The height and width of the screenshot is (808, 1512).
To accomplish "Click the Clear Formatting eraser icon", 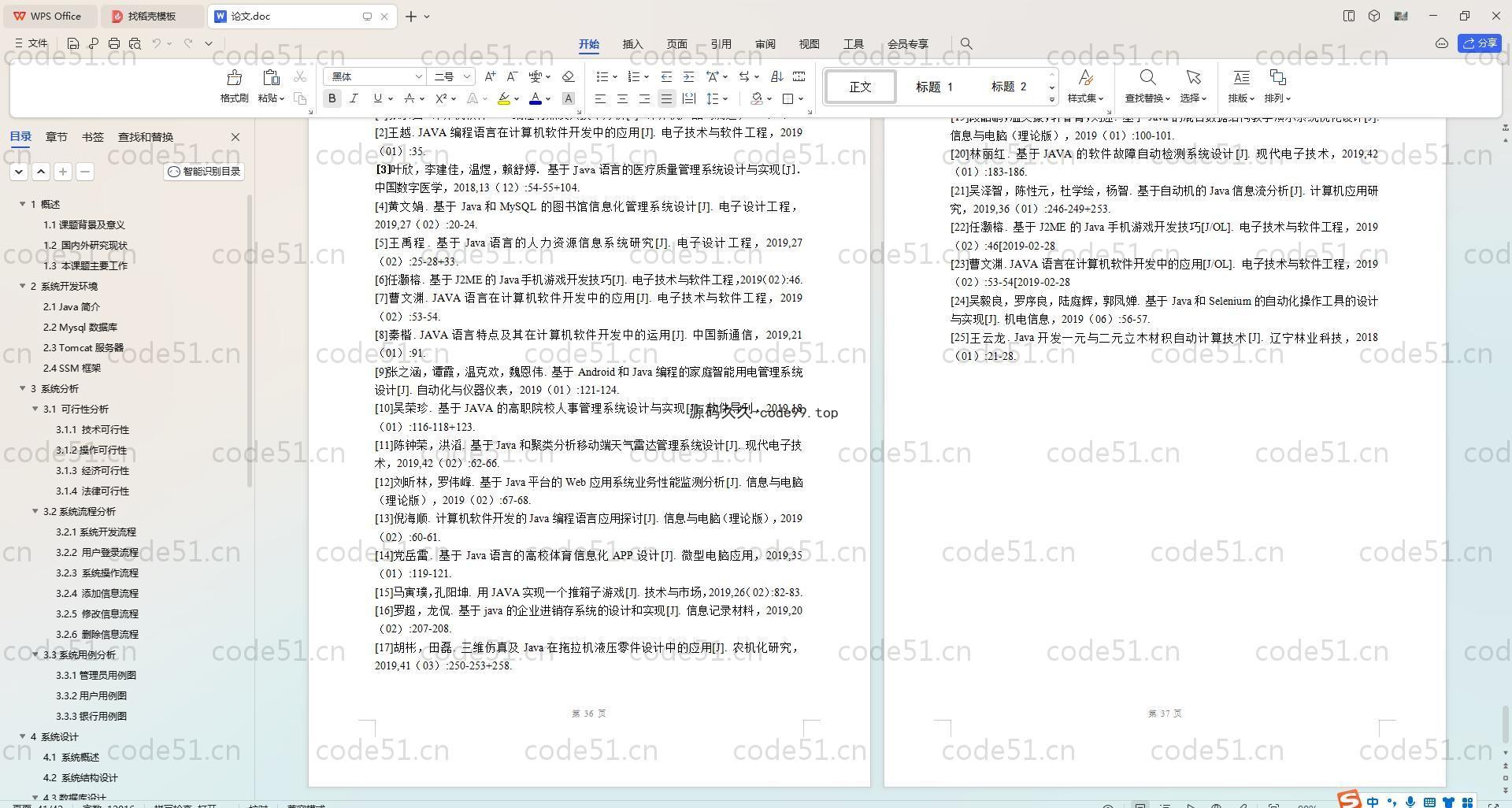I will point(568,76).
